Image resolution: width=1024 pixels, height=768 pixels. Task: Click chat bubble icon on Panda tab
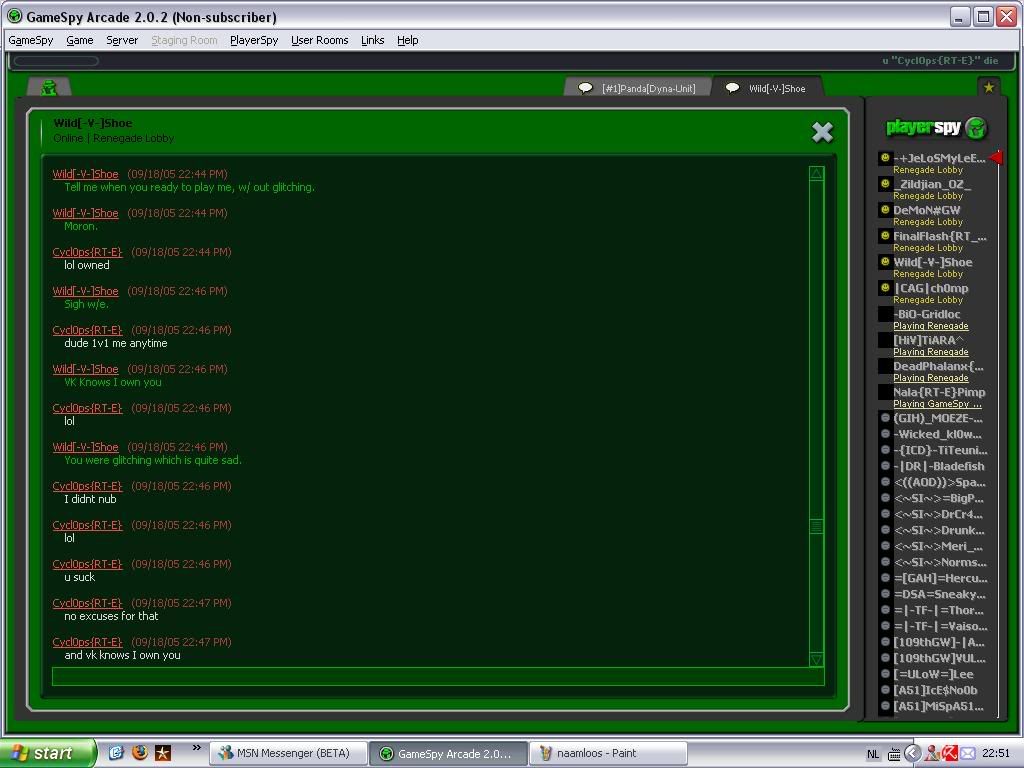586,88
